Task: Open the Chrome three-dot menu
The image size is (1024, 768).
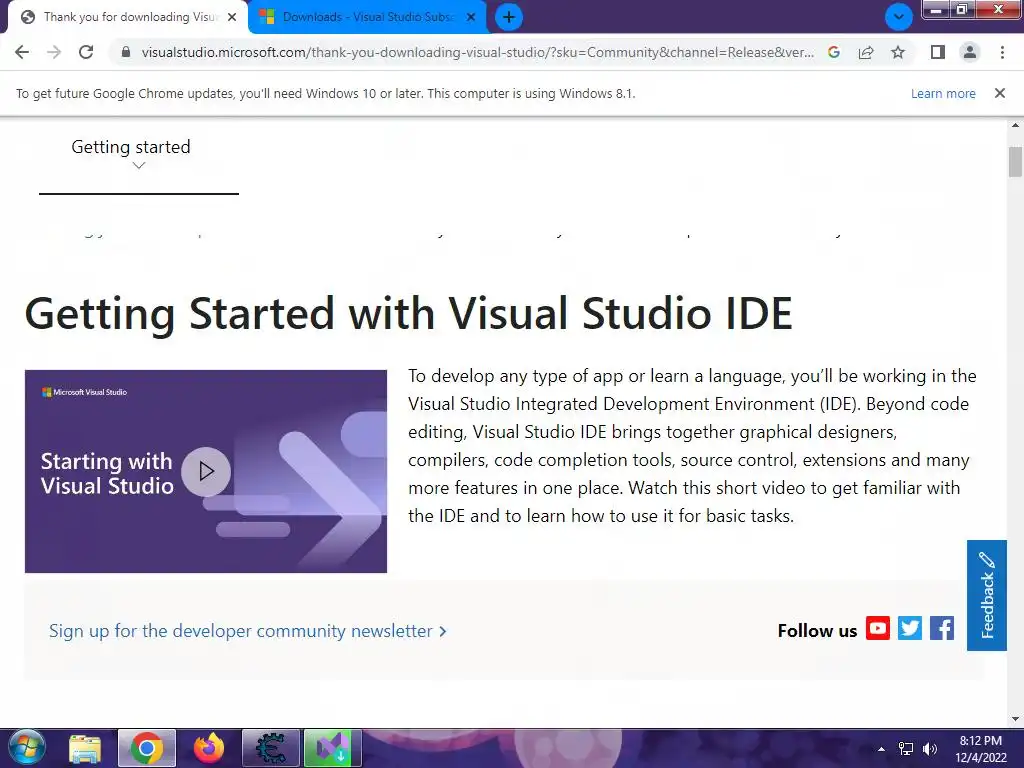Action: 1002,52
